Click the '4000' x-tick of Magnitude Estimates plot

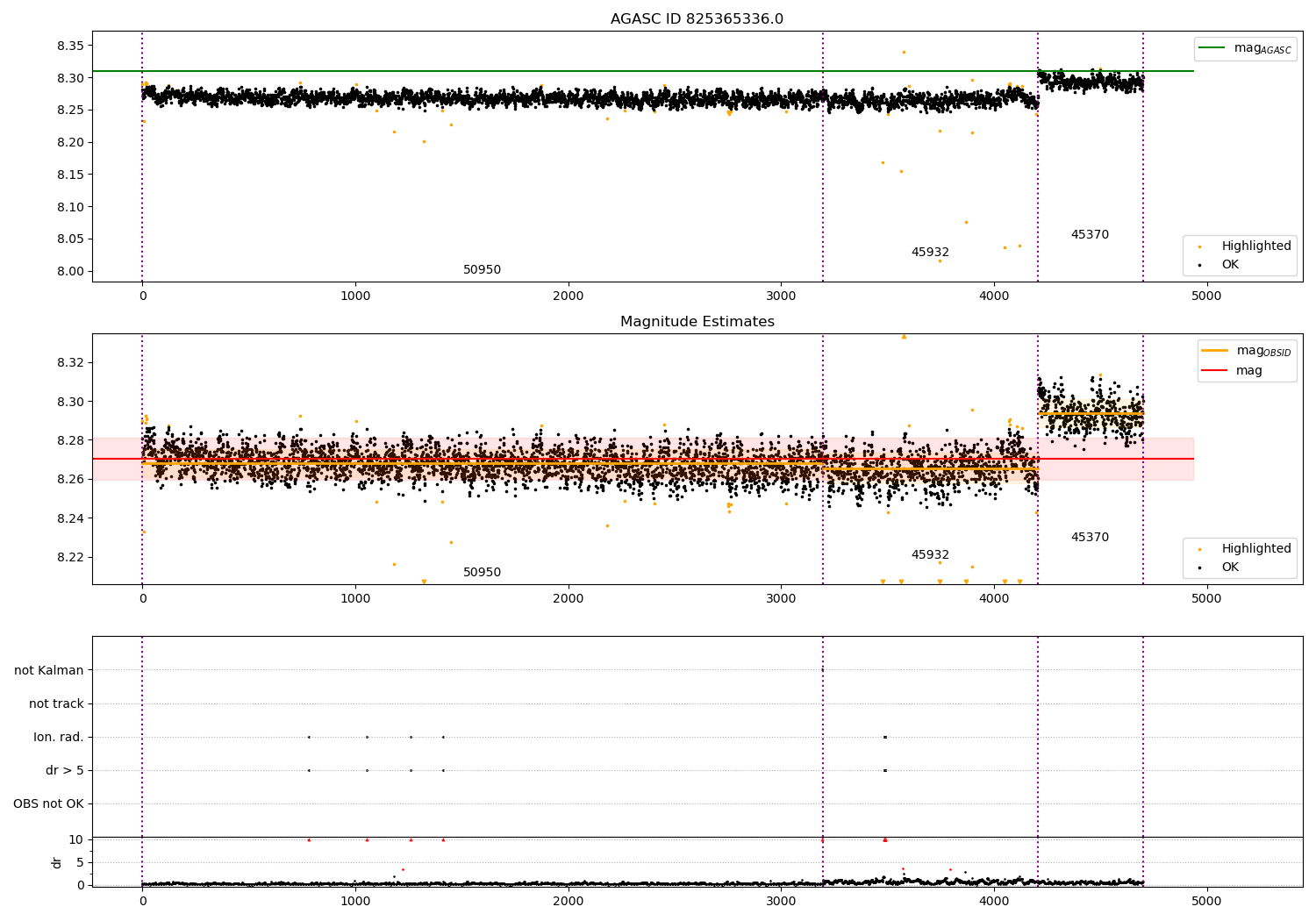click(x=993, y=599)
